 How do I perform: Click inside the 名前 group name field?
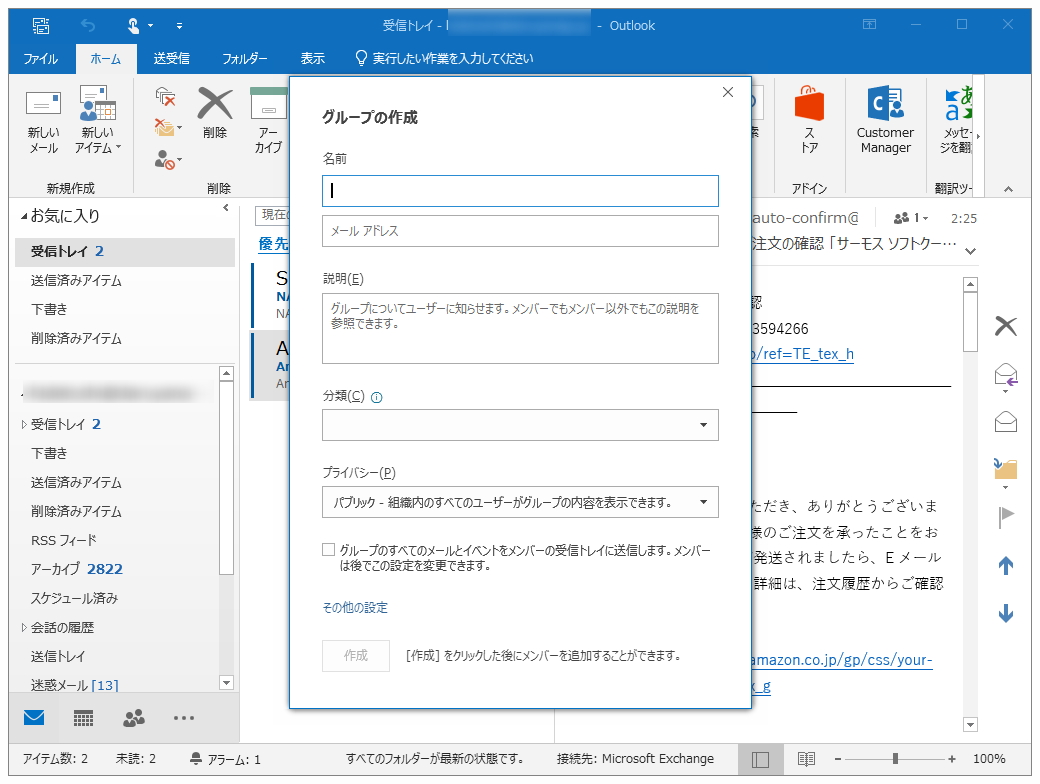coord(520,190)
